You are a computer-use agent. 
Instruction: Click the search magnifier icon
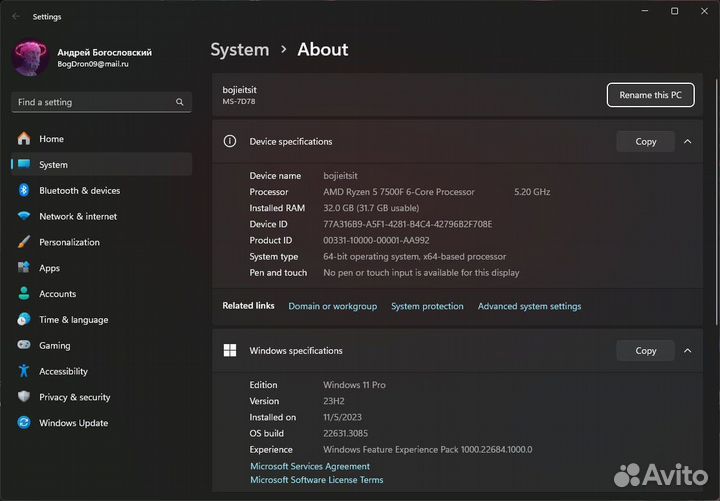click(x=180, y=102)
